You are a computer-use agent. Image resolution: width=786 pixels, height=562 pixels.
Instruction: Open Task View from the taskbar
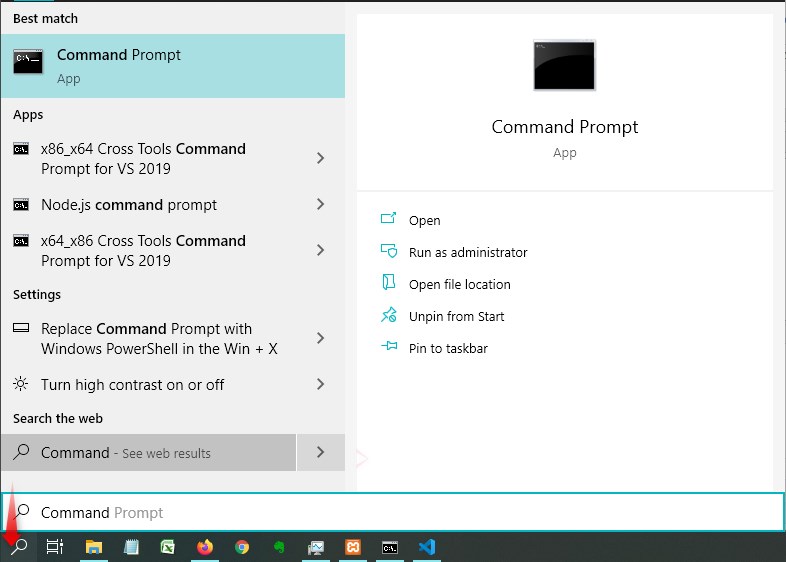point(55,547)
